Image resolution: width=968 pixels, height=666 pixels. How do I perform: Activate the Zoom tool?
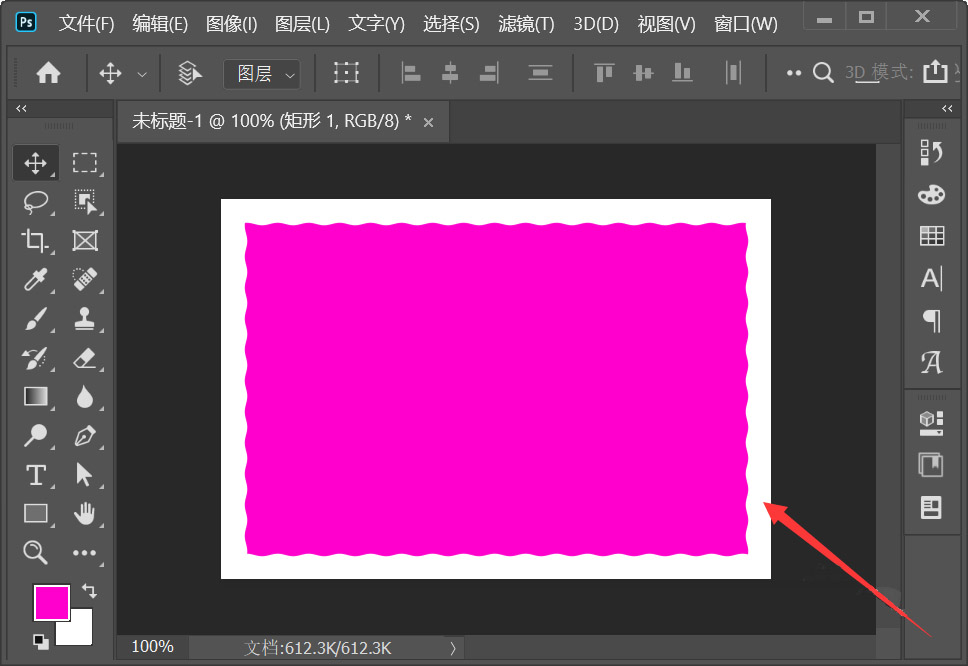35,552
